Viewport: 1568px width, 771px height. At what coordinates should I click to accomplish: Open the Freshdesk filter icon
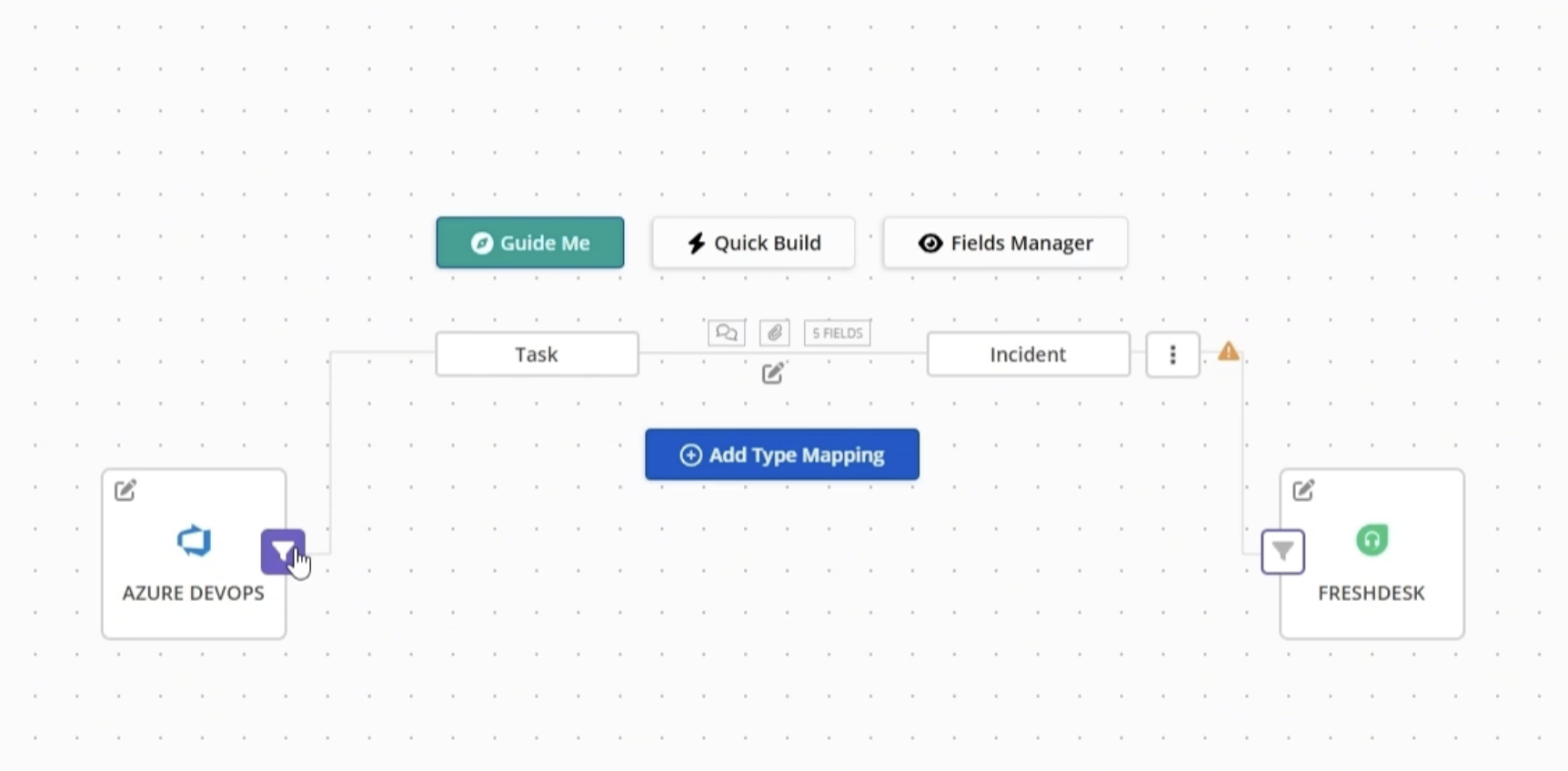tap(1283, 552)
